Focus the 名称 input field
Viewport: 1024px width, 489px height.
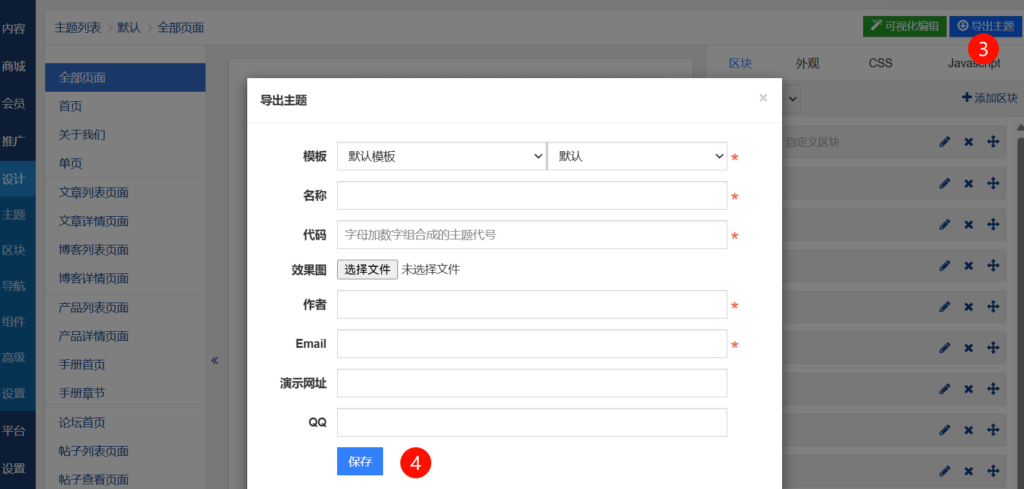[531, 196]
